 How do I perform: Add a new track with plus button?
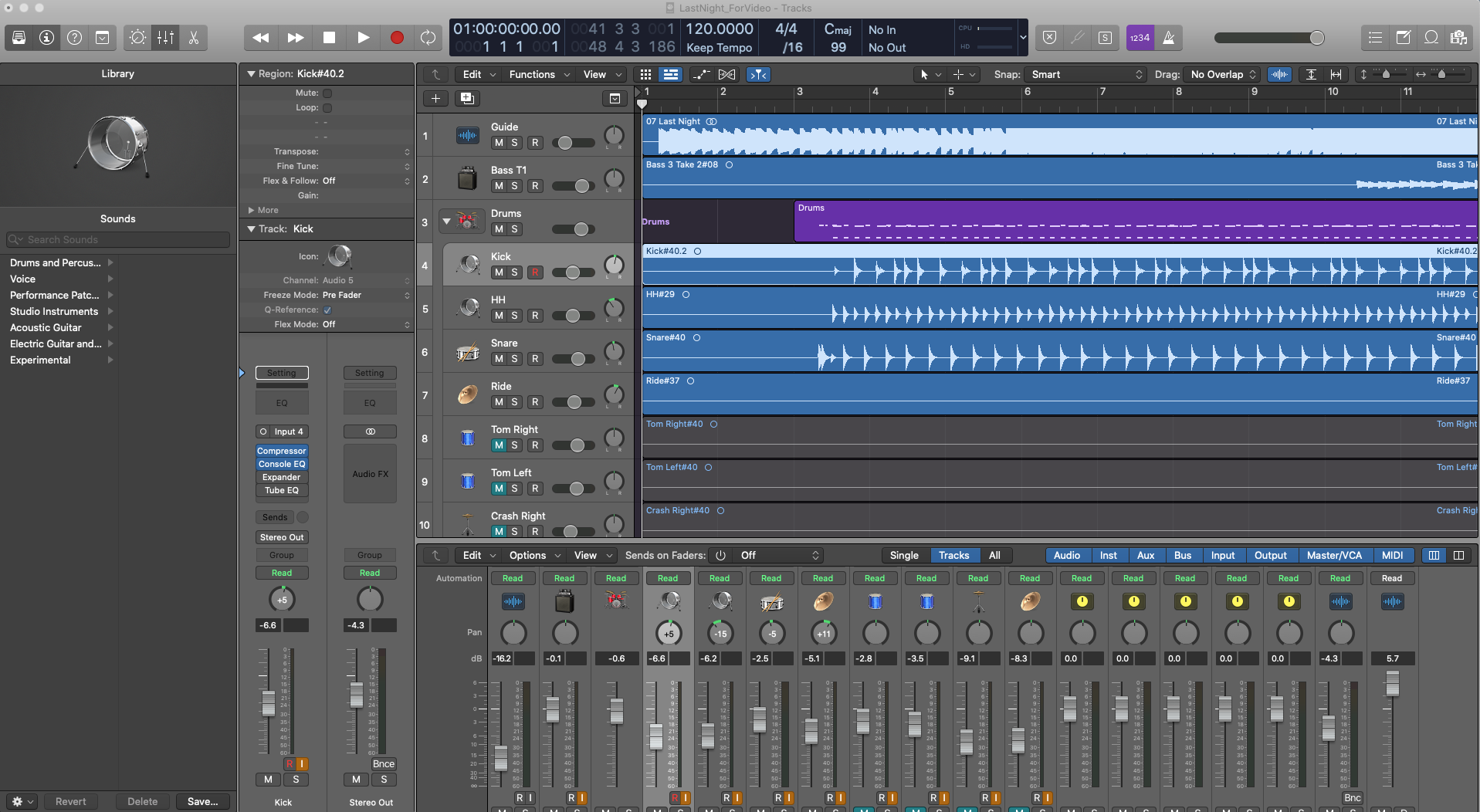(435, 98)
